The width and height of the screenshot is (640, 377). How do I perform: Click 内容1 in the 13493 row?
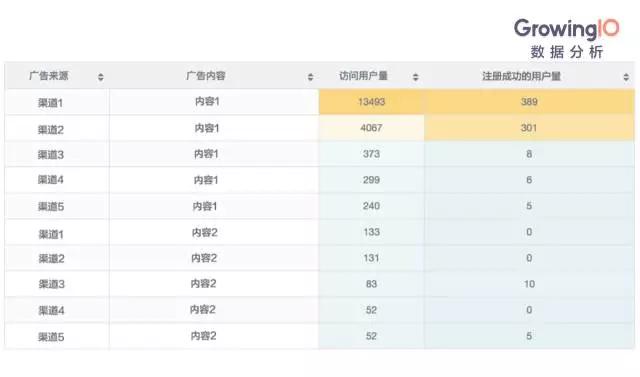click(207, 102)
